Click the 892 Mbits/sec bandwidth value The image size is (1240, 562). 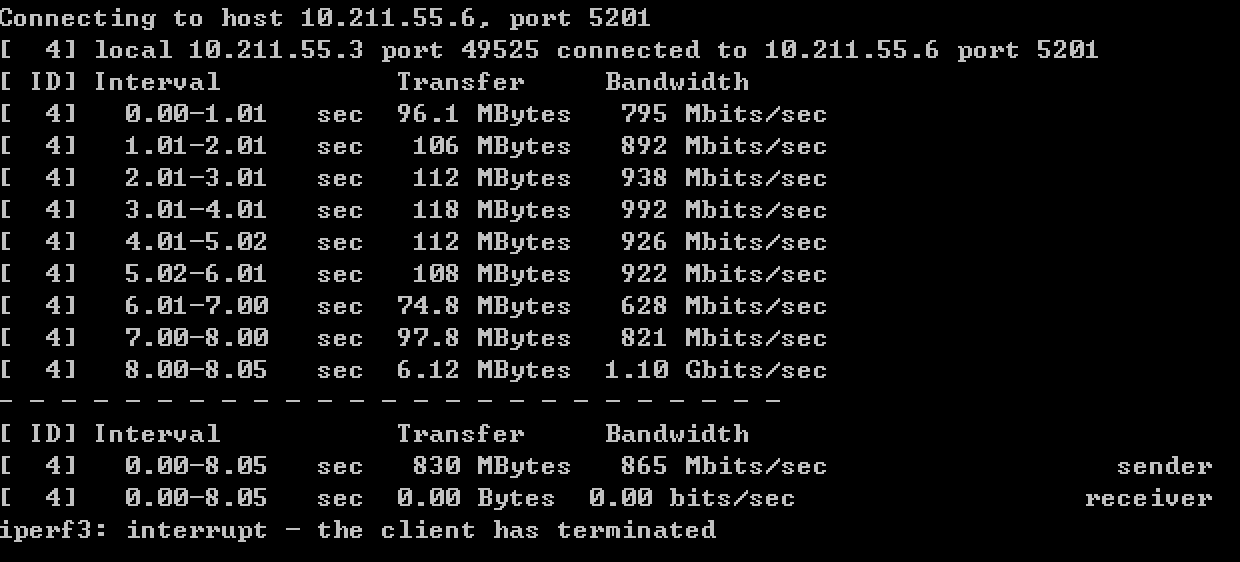[x=724, y=146]
